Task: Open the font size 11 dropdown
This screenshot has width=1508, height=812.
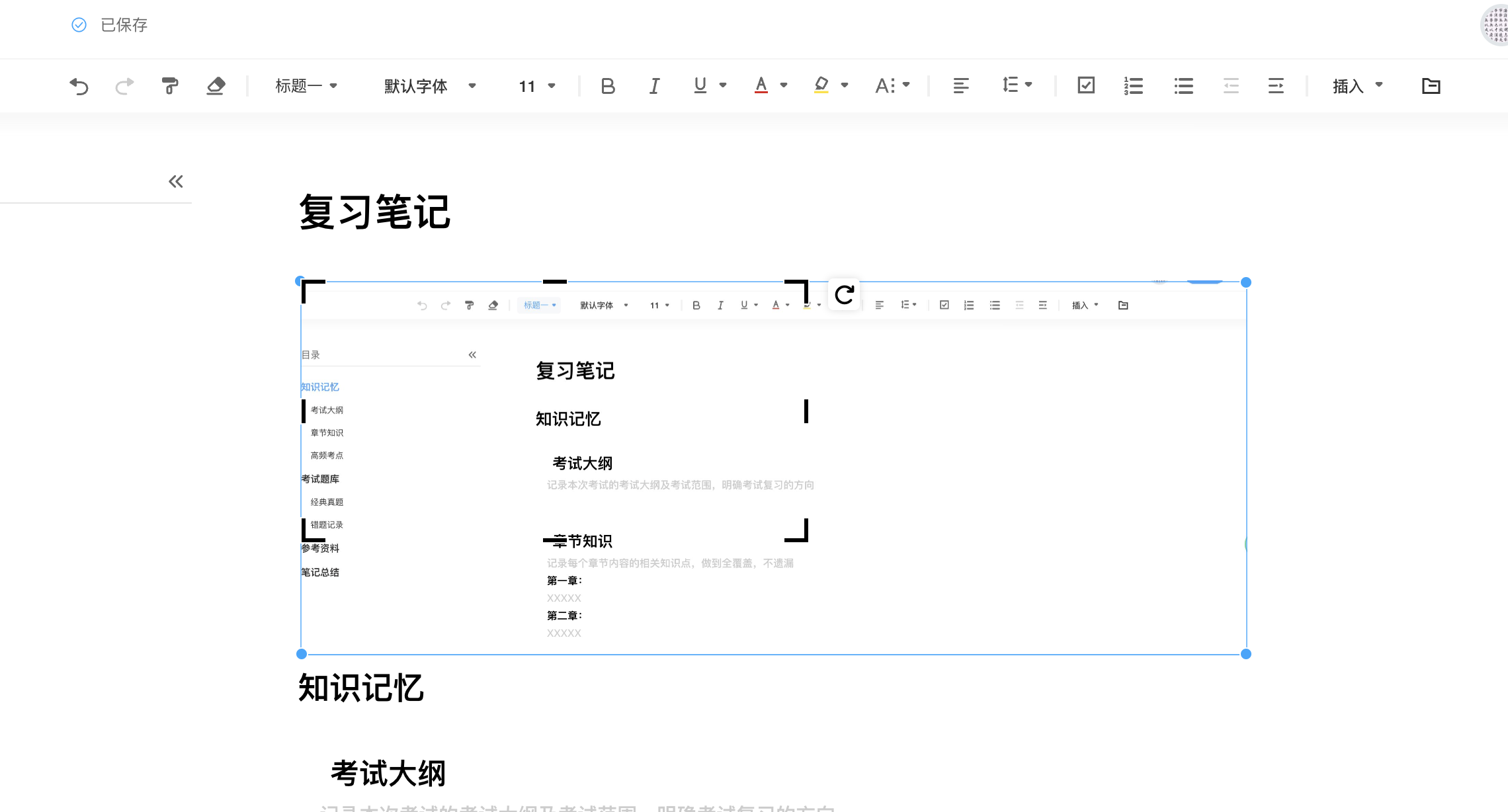Action: [x=537, y=87]
